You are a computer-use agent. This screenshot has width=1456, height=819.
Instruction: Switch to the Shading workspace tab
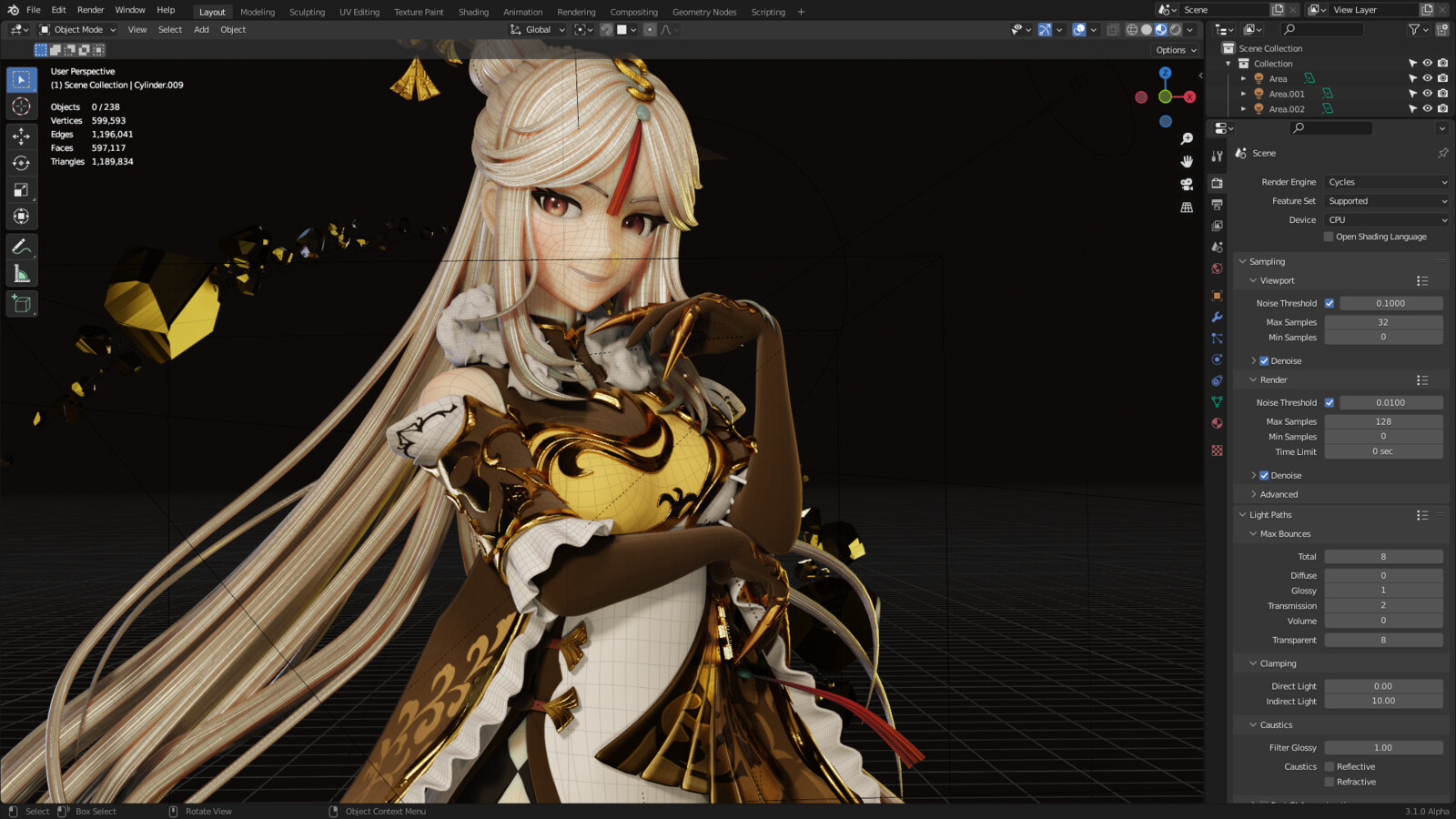tap(473, 12)
